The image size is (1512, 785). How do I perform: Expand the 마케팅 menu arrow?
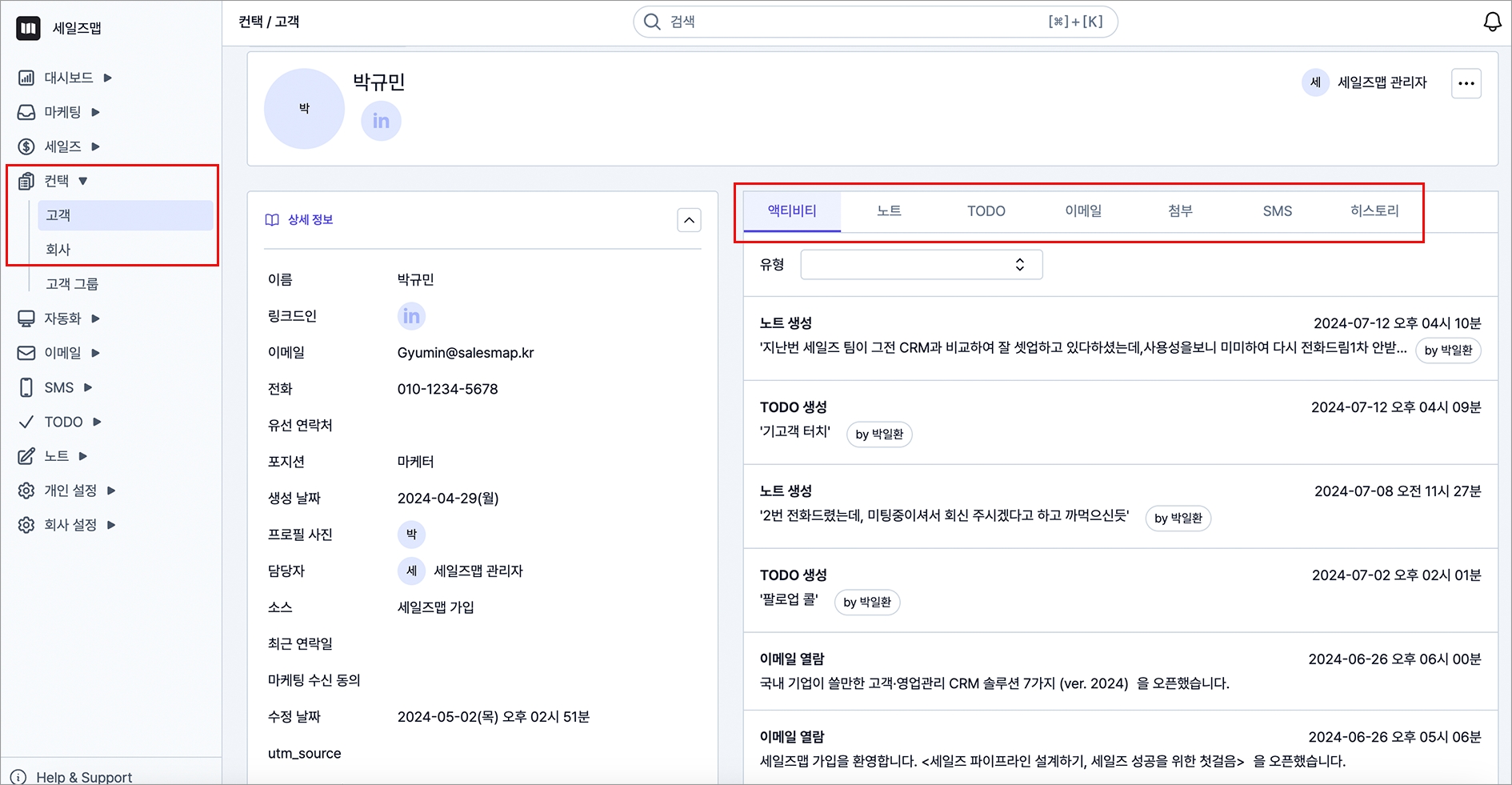coord(95,112)
